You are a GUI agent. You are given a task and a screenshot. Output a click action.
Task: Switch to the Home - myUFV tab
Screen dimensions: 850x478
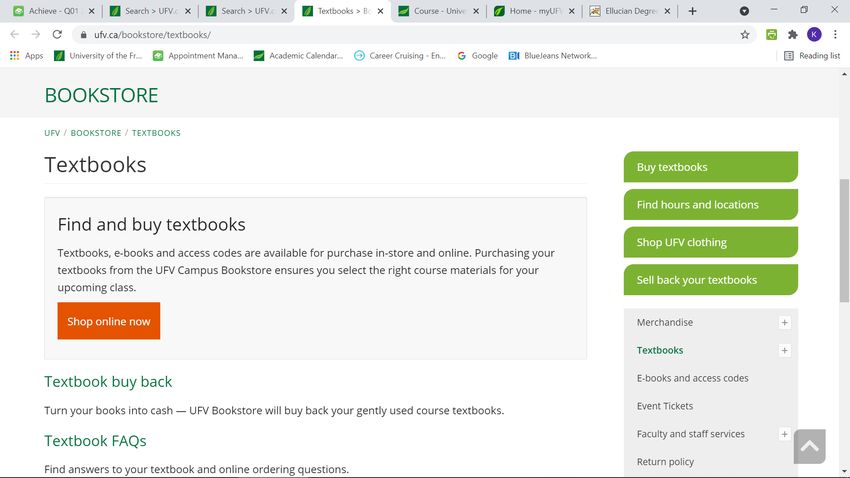point(534,11)
